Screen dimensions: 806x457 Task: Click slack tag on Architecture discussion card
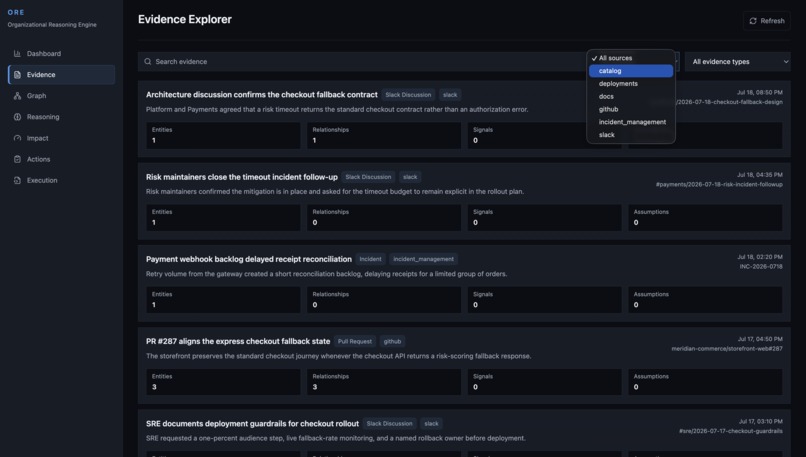click(450, 95)
